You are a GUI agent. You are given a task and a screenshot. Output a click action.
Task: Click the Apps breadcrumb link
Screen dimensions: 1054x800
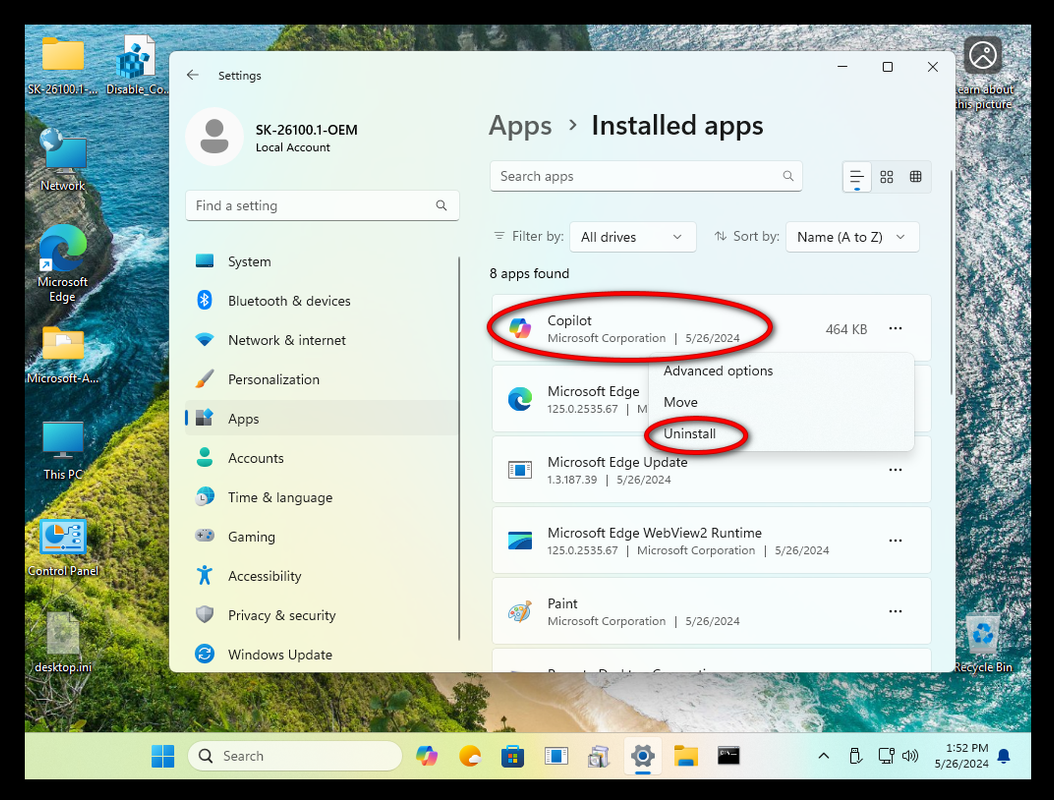point(520,126)
